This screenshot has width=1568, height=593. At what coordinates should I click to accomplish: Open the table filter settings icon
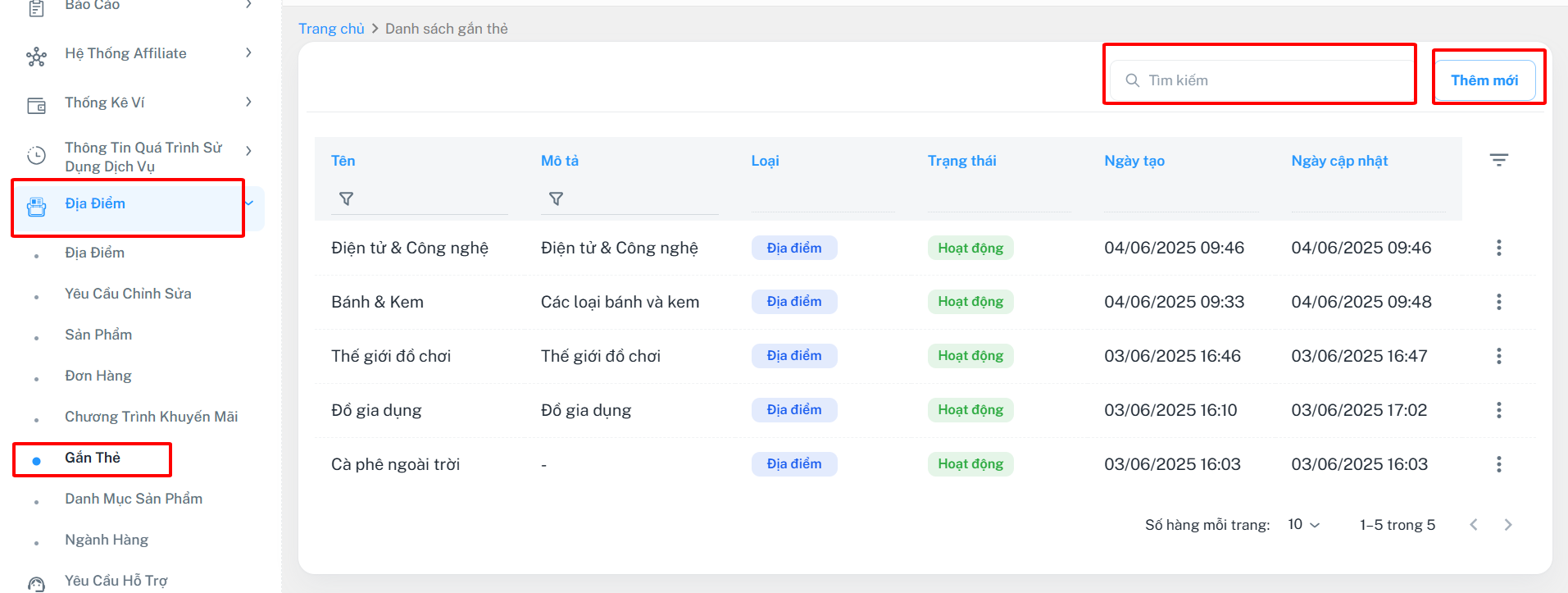tap(1498, 160)
